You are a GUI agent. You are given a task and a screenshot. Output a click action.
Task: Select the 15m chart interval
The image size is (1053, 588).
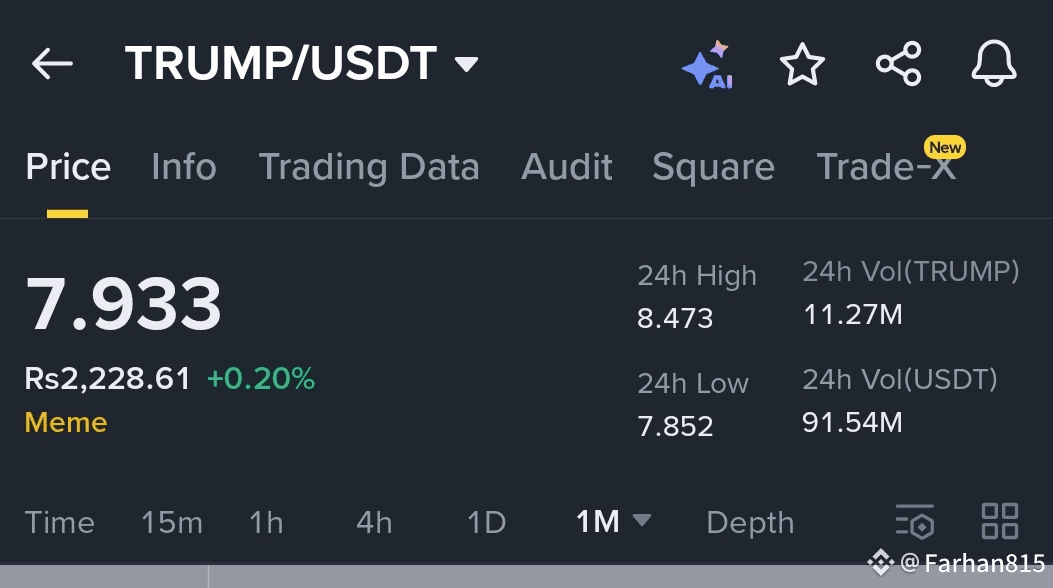click(x=172, y=522)
